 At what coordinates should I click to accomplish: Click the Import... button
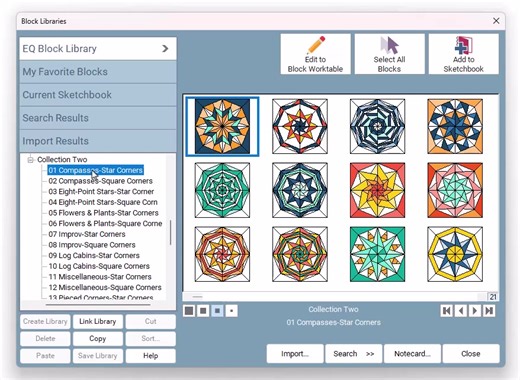pos(295,354)
